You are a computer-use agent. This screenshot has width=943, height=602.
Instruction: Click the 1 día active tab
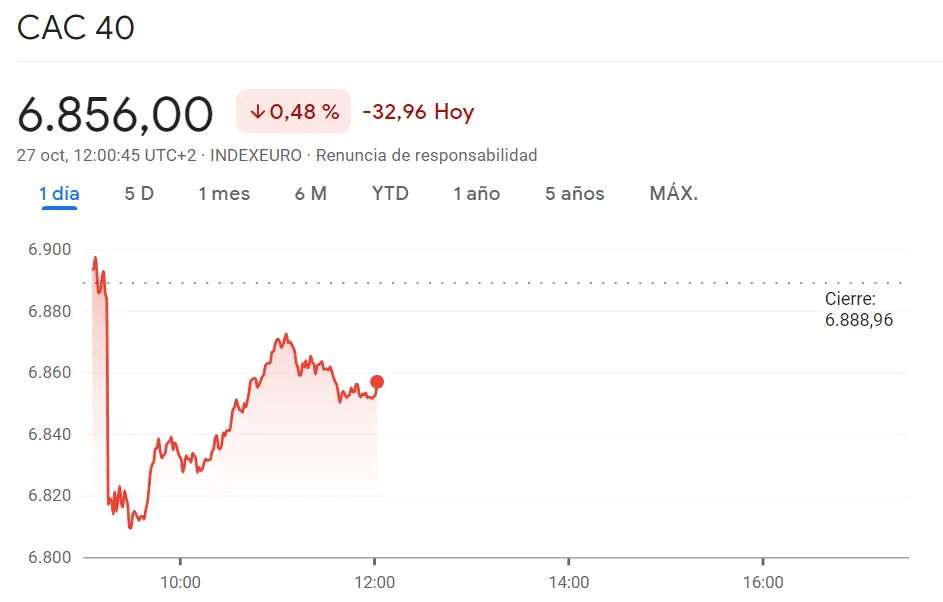click(x=59, y=193)
